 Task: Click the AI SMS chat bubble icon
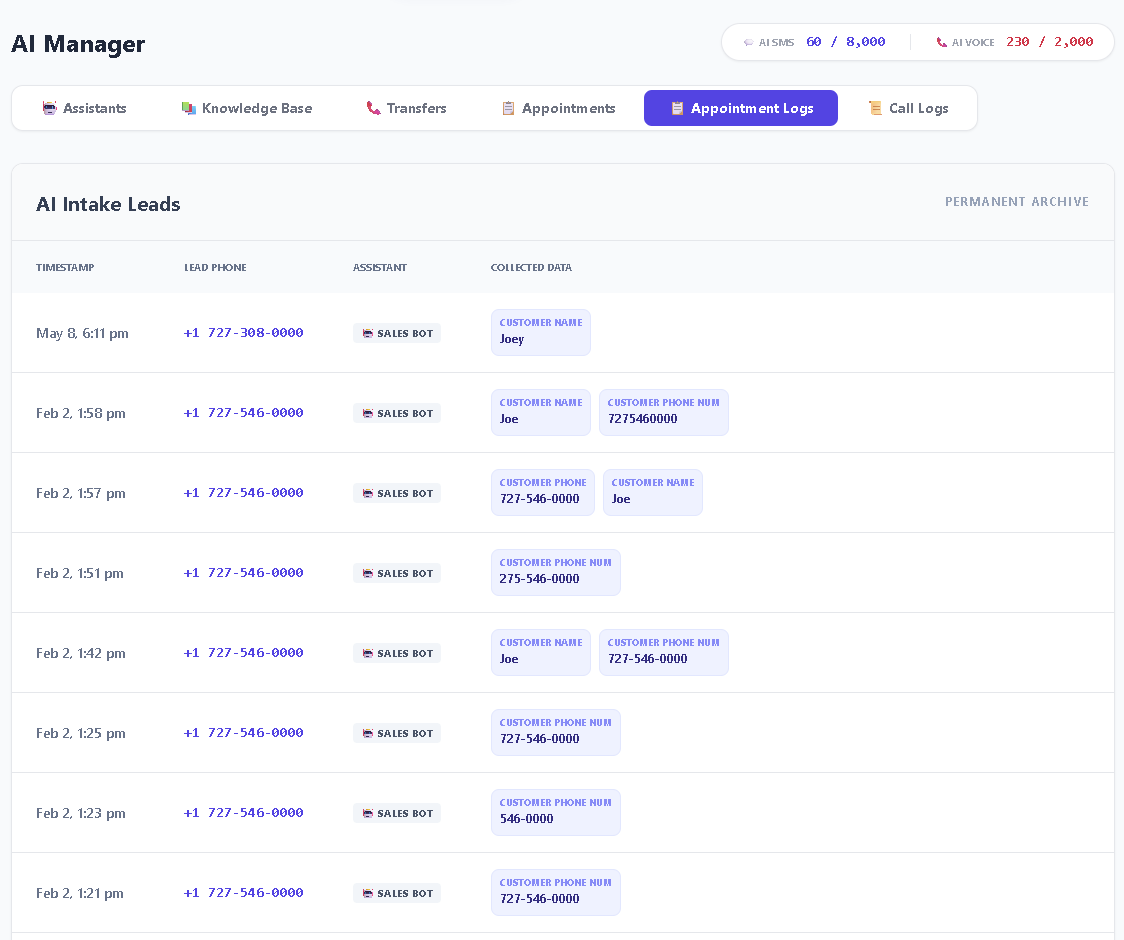(748, 42)
